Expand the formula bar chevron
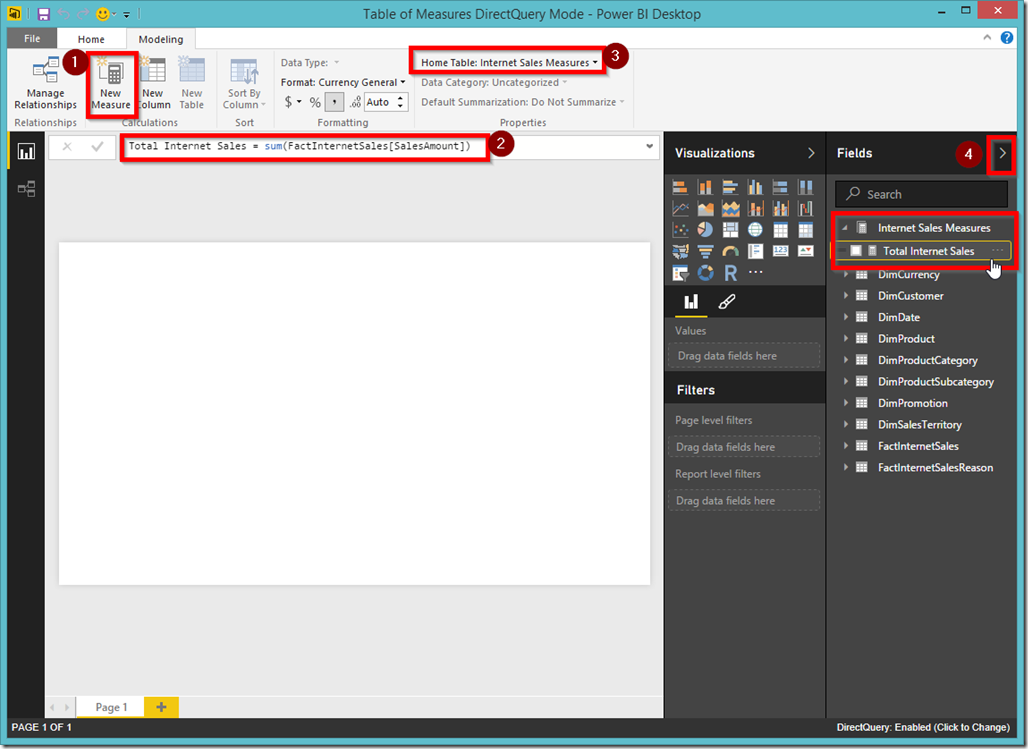The image size is (1028, 749). [649, 146]
